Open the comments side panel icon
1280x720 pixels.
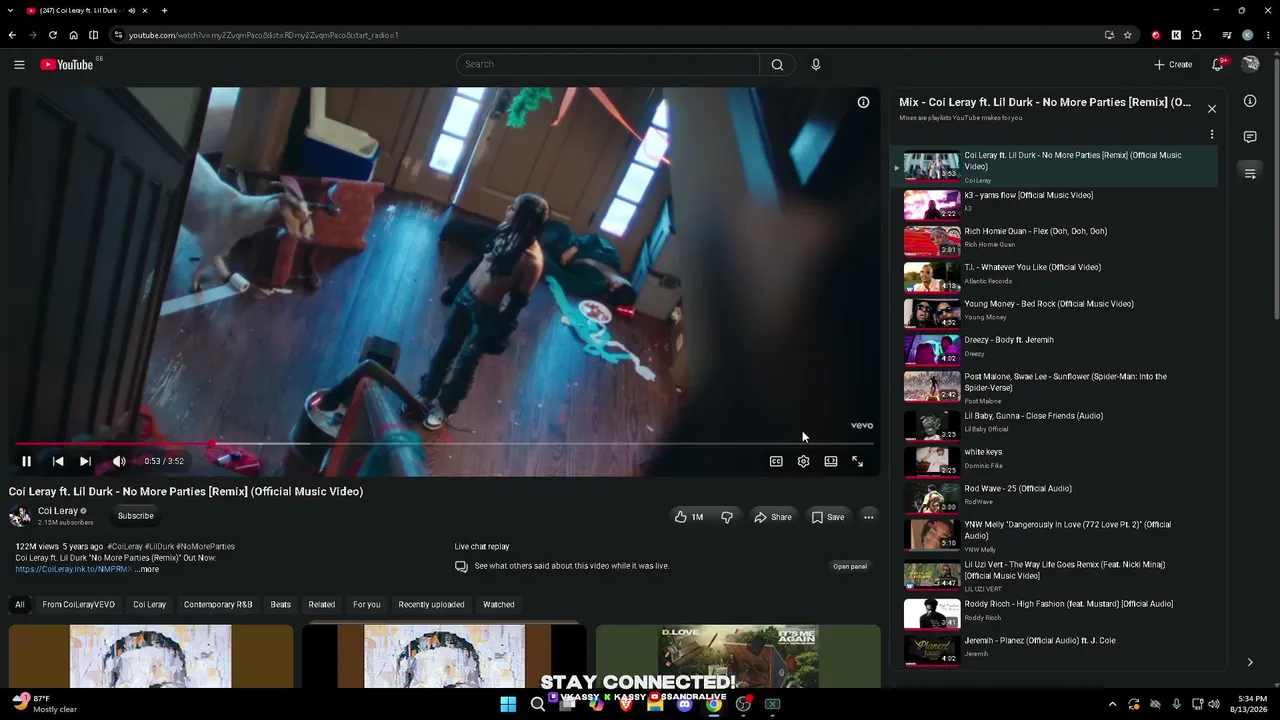[1250, 137]
